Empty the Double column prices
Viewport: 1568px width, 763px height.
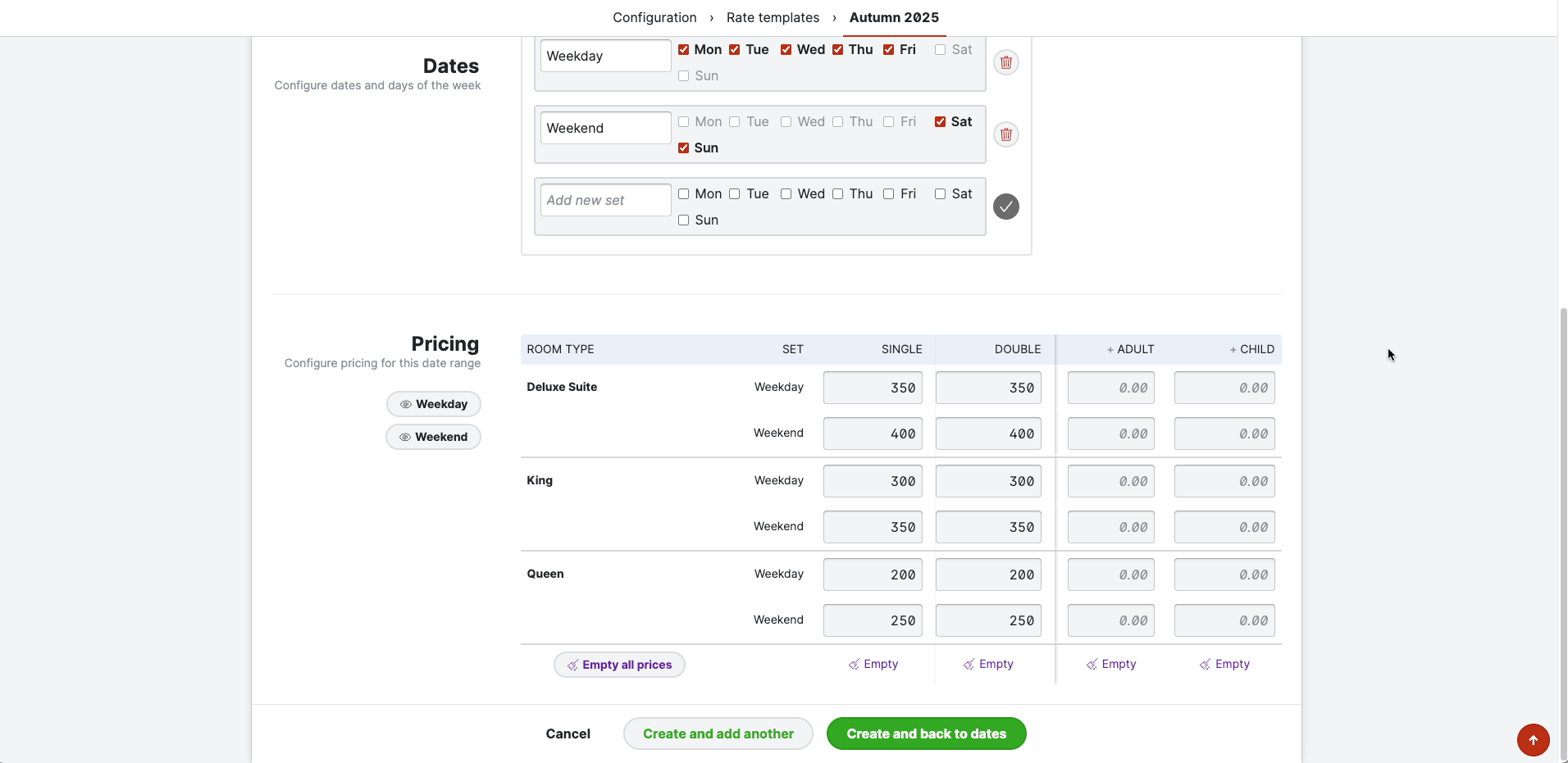coord(988,664)
